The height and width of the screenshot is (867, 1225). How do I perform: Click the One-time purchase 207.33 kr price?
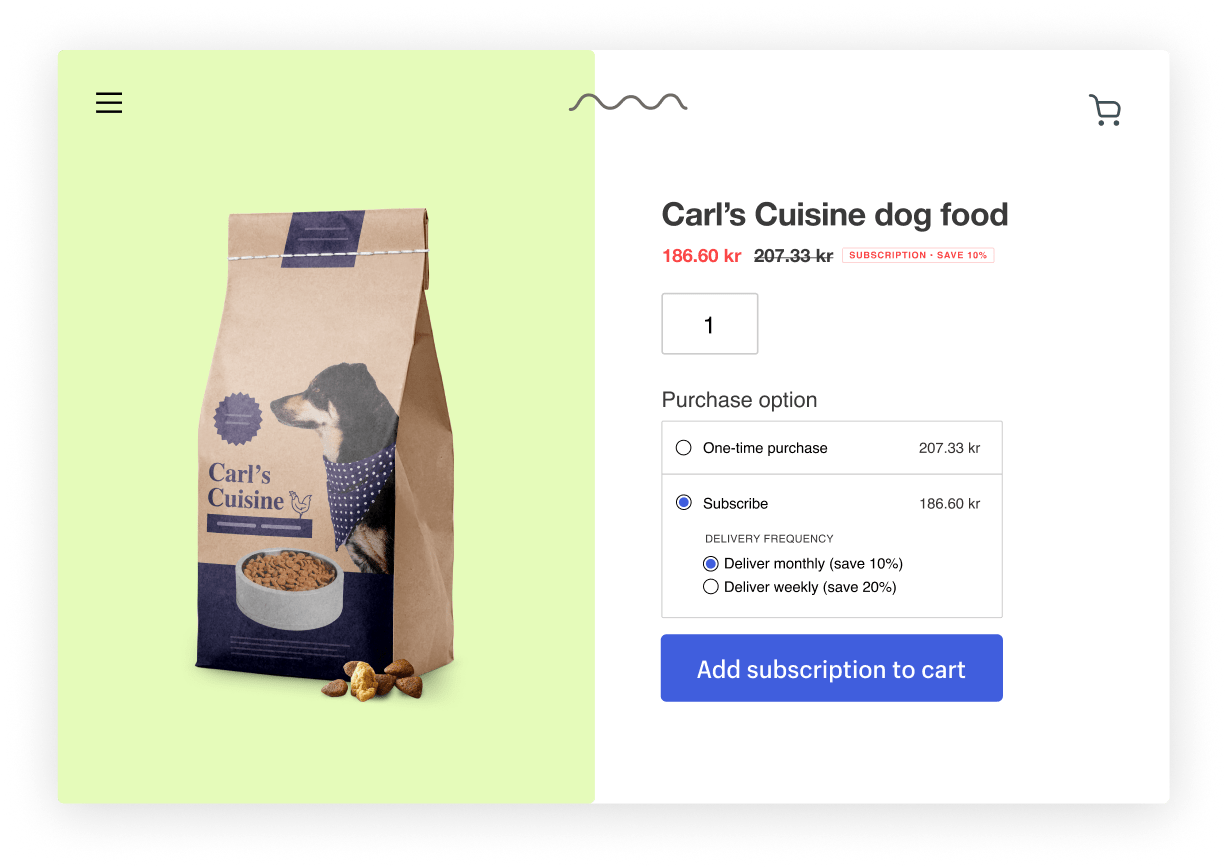[949, 448]
